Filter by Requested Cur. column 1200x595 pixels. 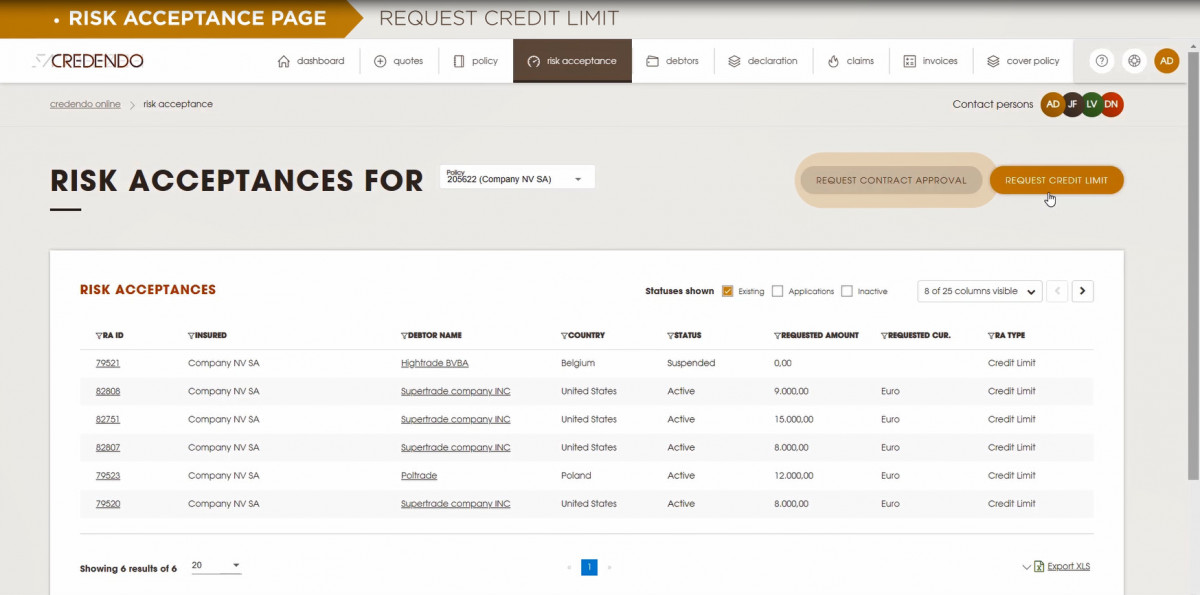coord(884,336)
